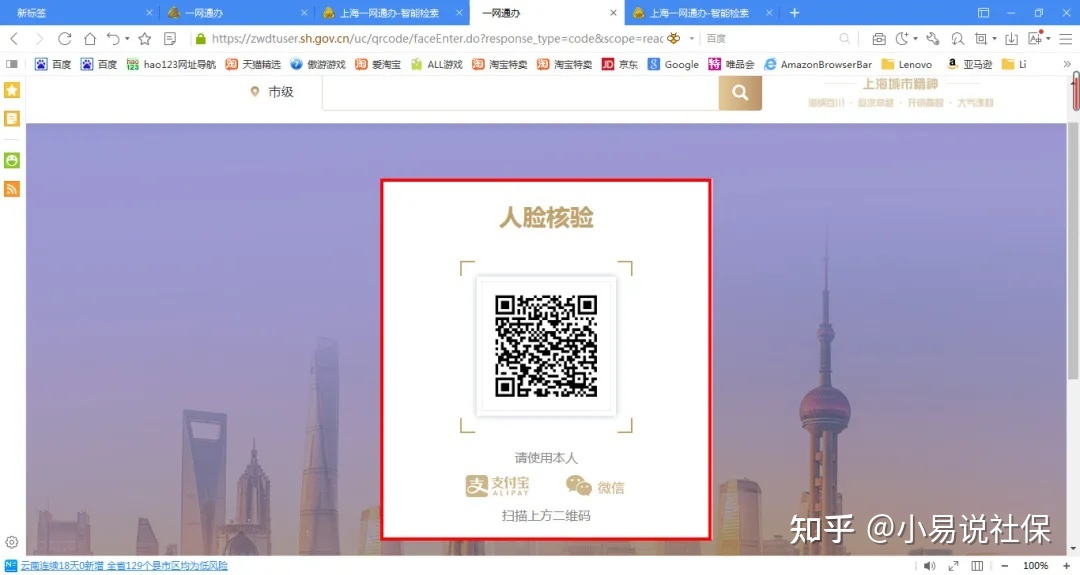Open the hao123网址导航 bookmark
Image resolution: width=1080 pixels, height=575 pixels.
pos(171,64)
